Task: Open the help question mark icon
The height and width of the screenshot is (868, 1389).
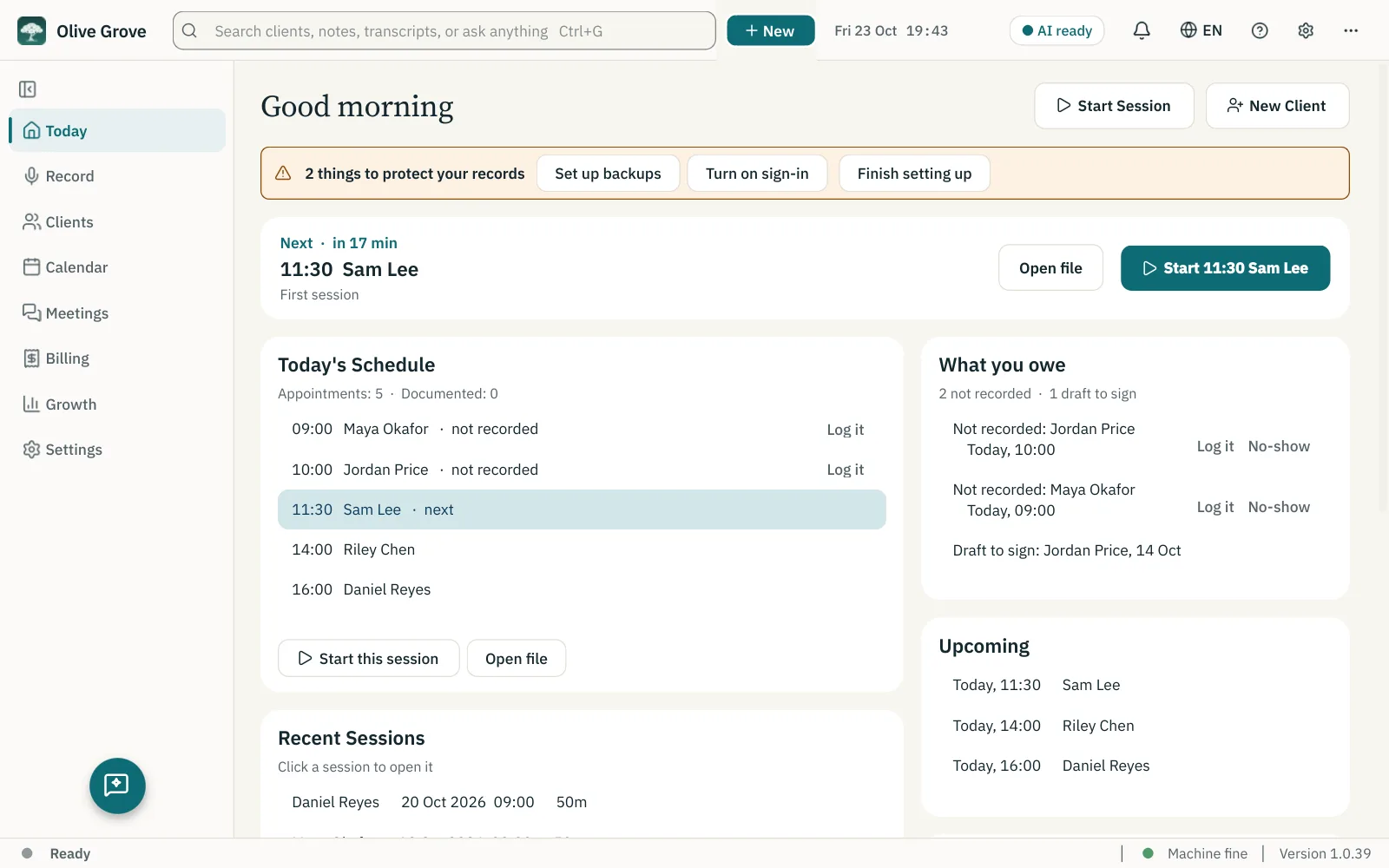Action: coord(1260,30)
